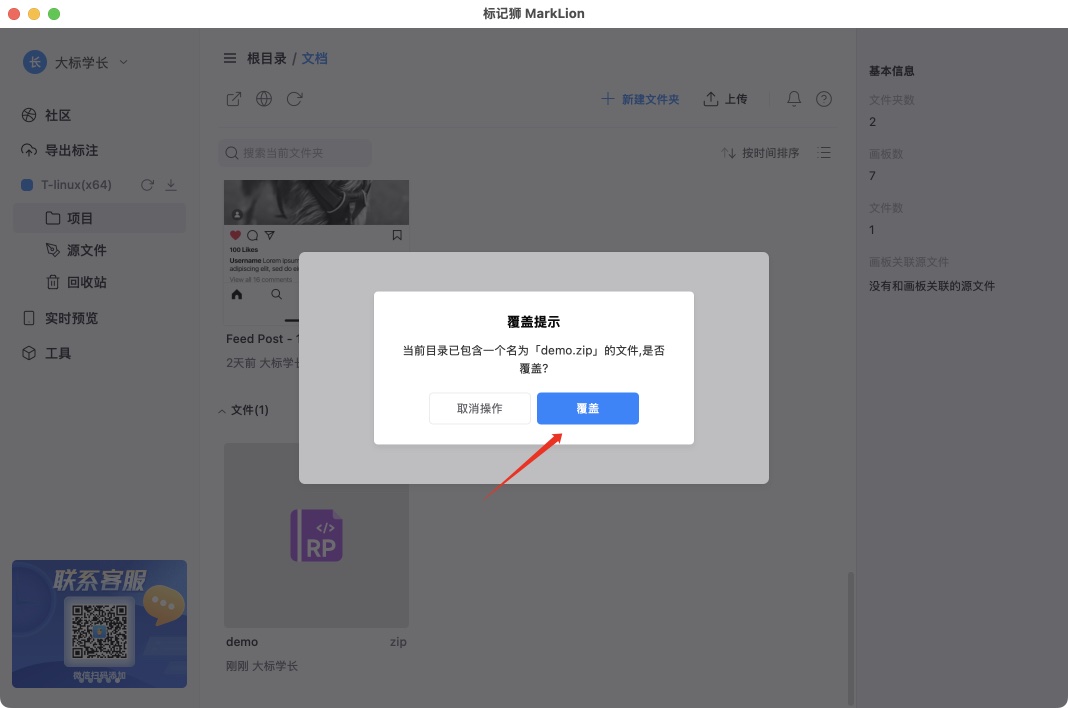Open the notification bell icon
This screenshot has height=708, width=1068.
(794, 98)
